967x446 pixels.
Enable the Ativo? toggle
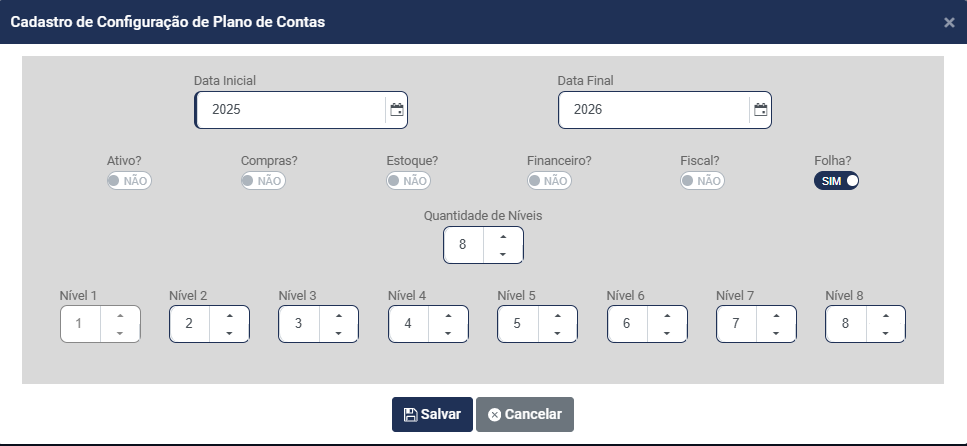pyautogui.click(x=128, y=181)
